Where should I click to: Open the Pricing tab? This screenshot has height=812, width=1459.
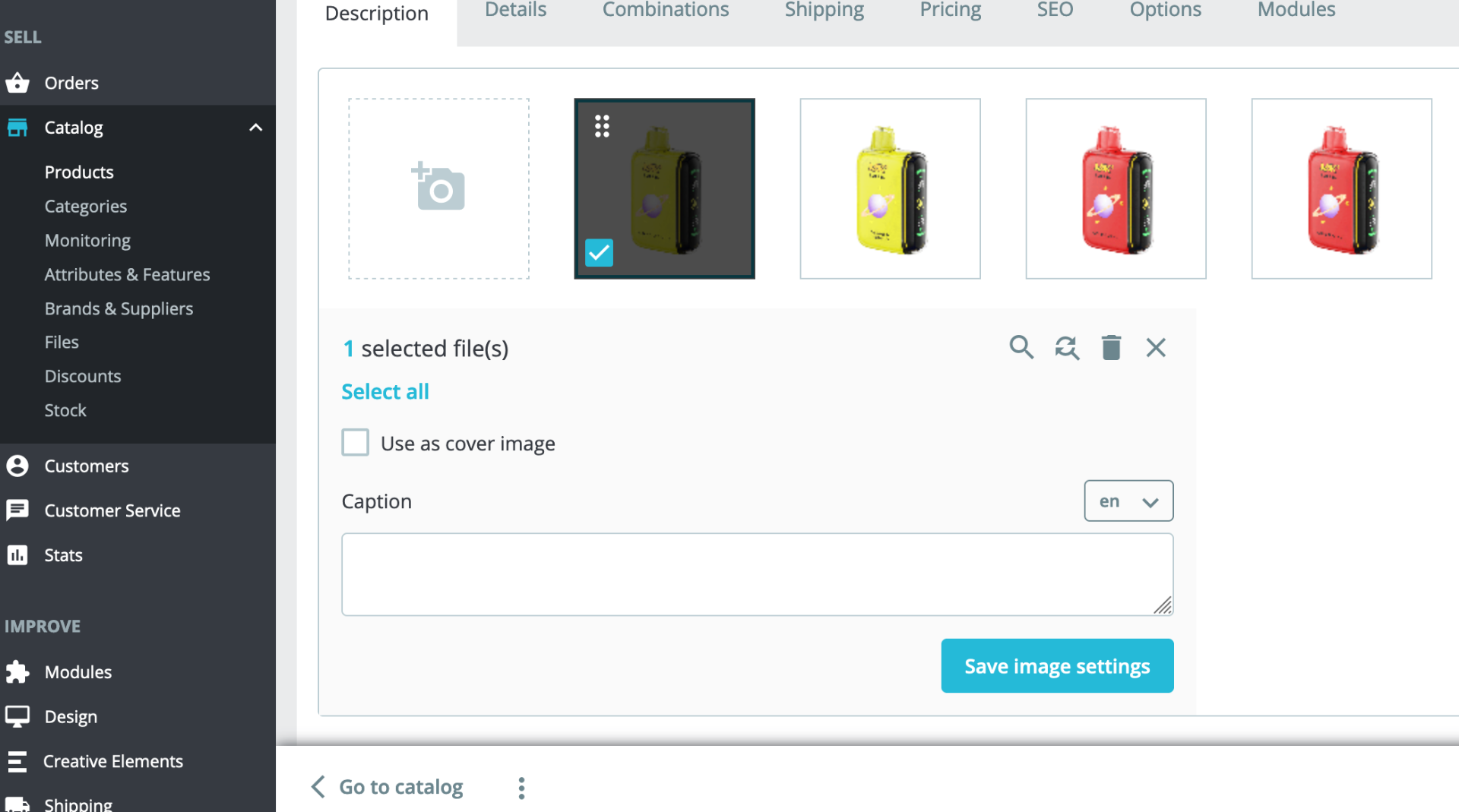(950, 11)
